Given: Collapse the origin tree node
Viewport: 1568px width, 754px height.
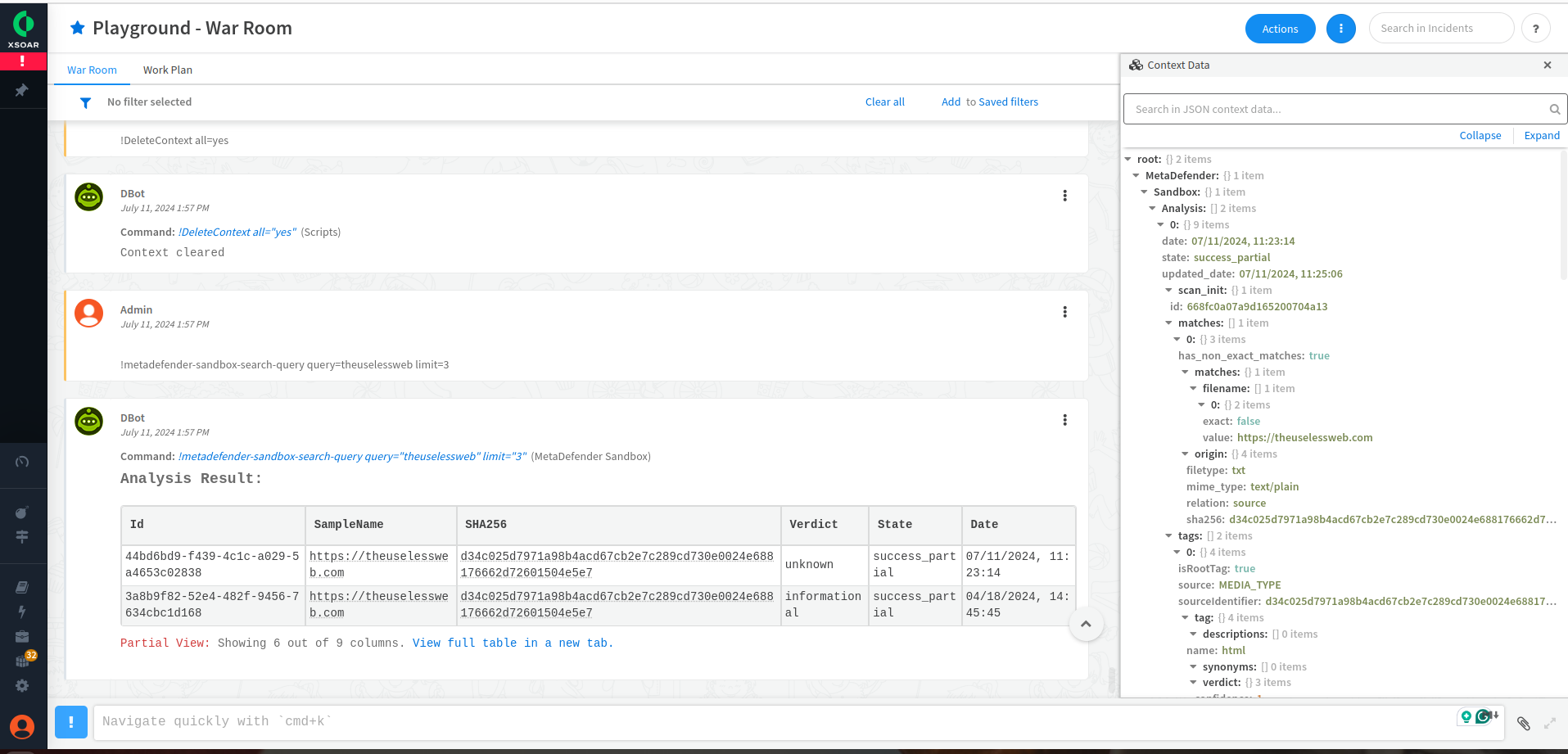Looking at the screenshot, I should point(1186,454).
